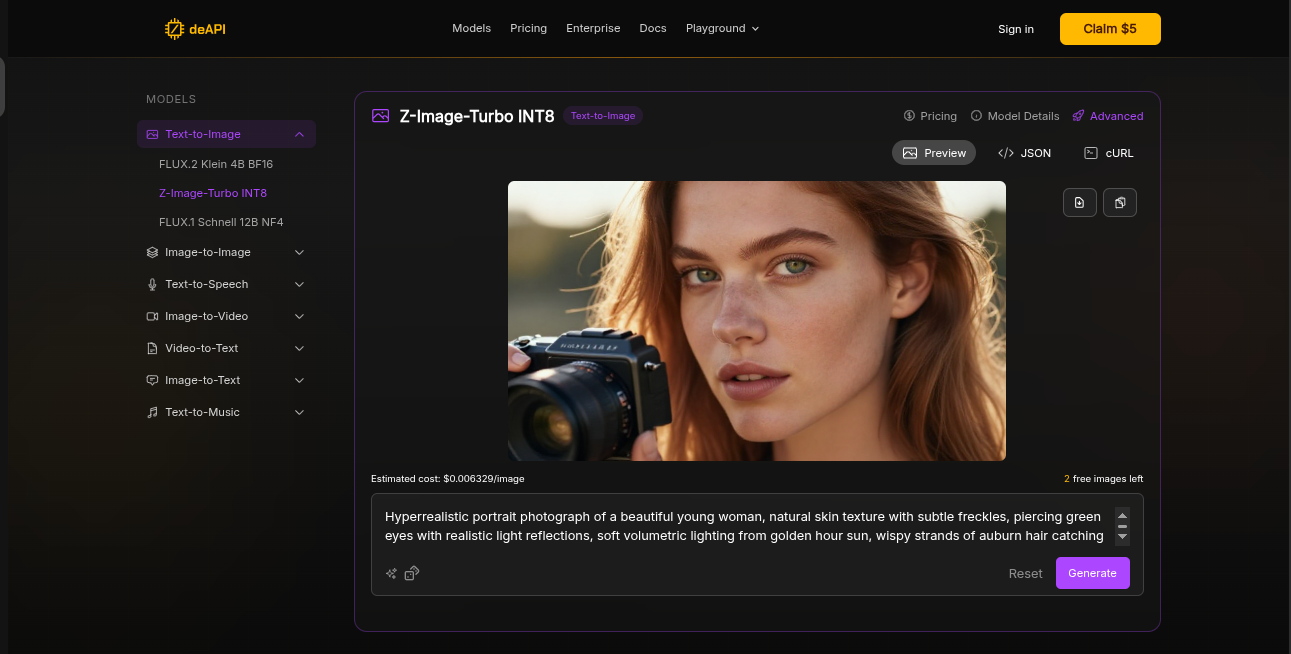Click the sparkle enhance-prompt icon
The height and width of the screenshot is (654, 1291).
click(392, 574)
